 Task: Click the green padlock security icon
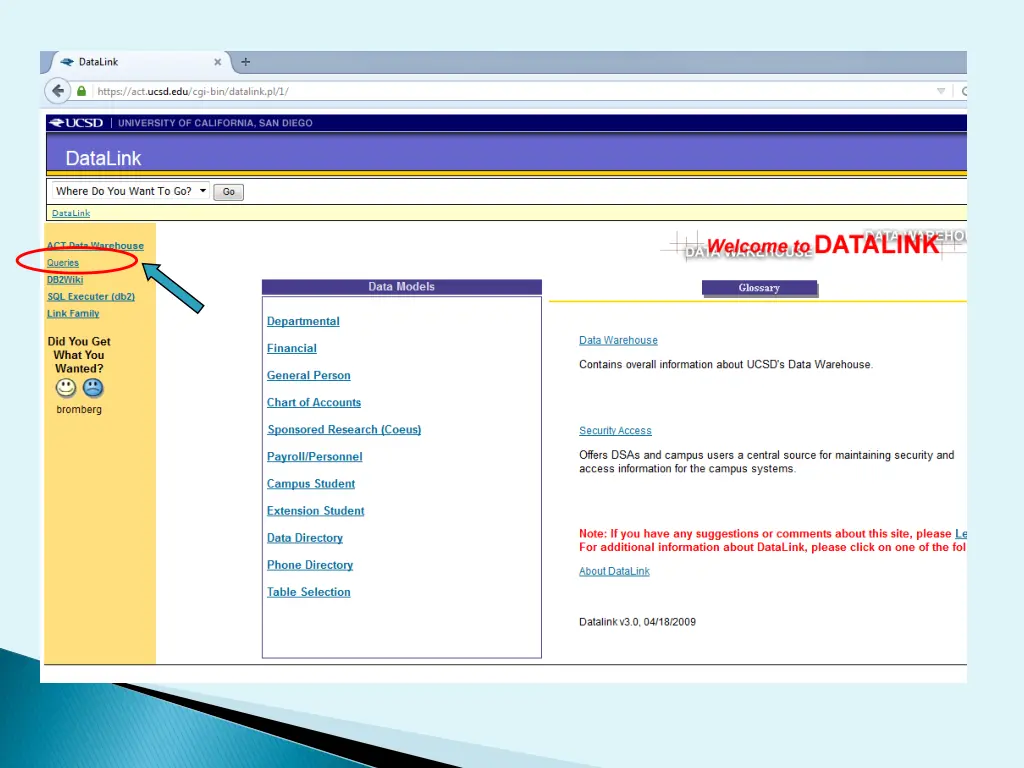tap(82, 91)
